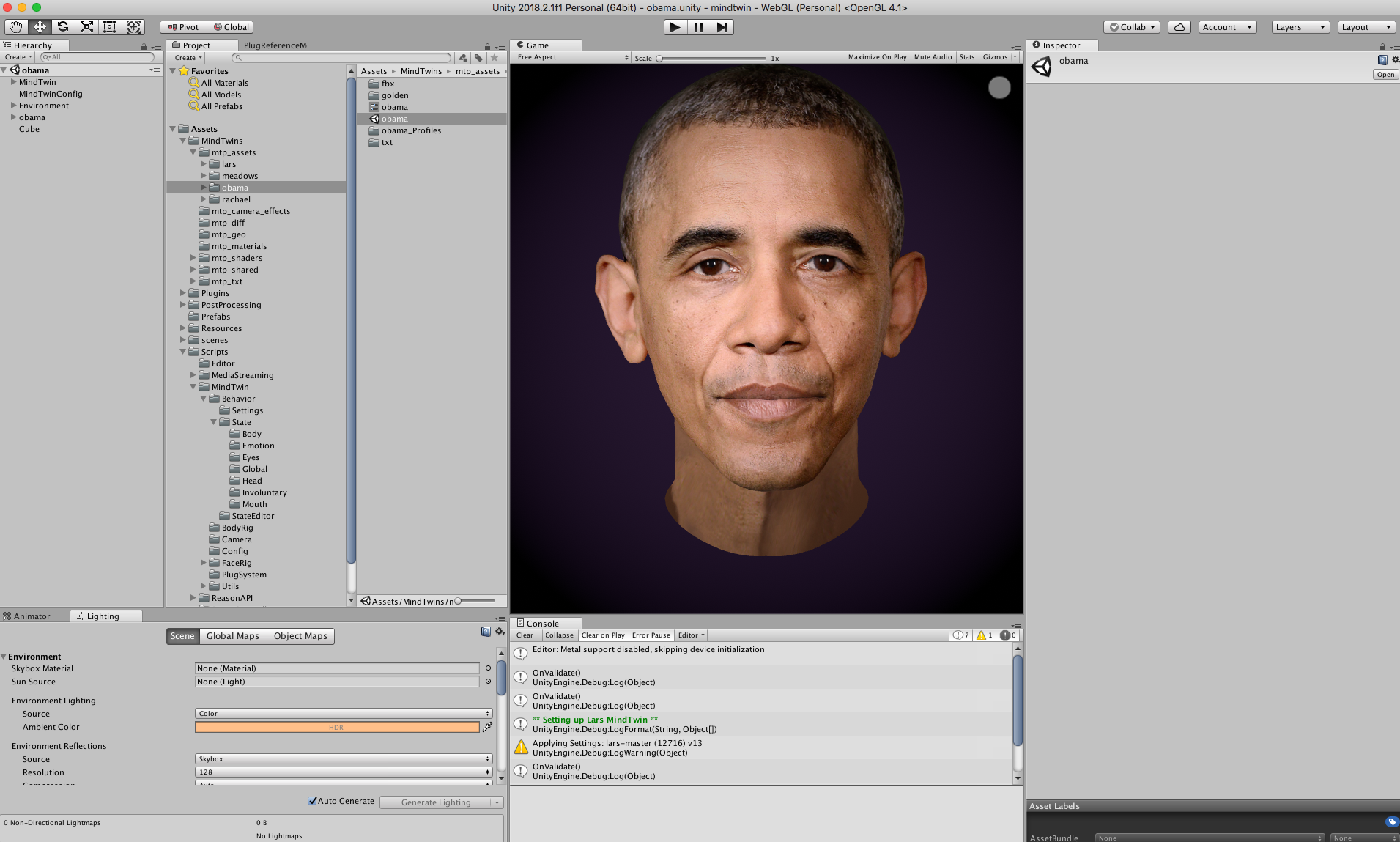
Task: Select the Rect transform tool
Action: [x=110, y=27]
